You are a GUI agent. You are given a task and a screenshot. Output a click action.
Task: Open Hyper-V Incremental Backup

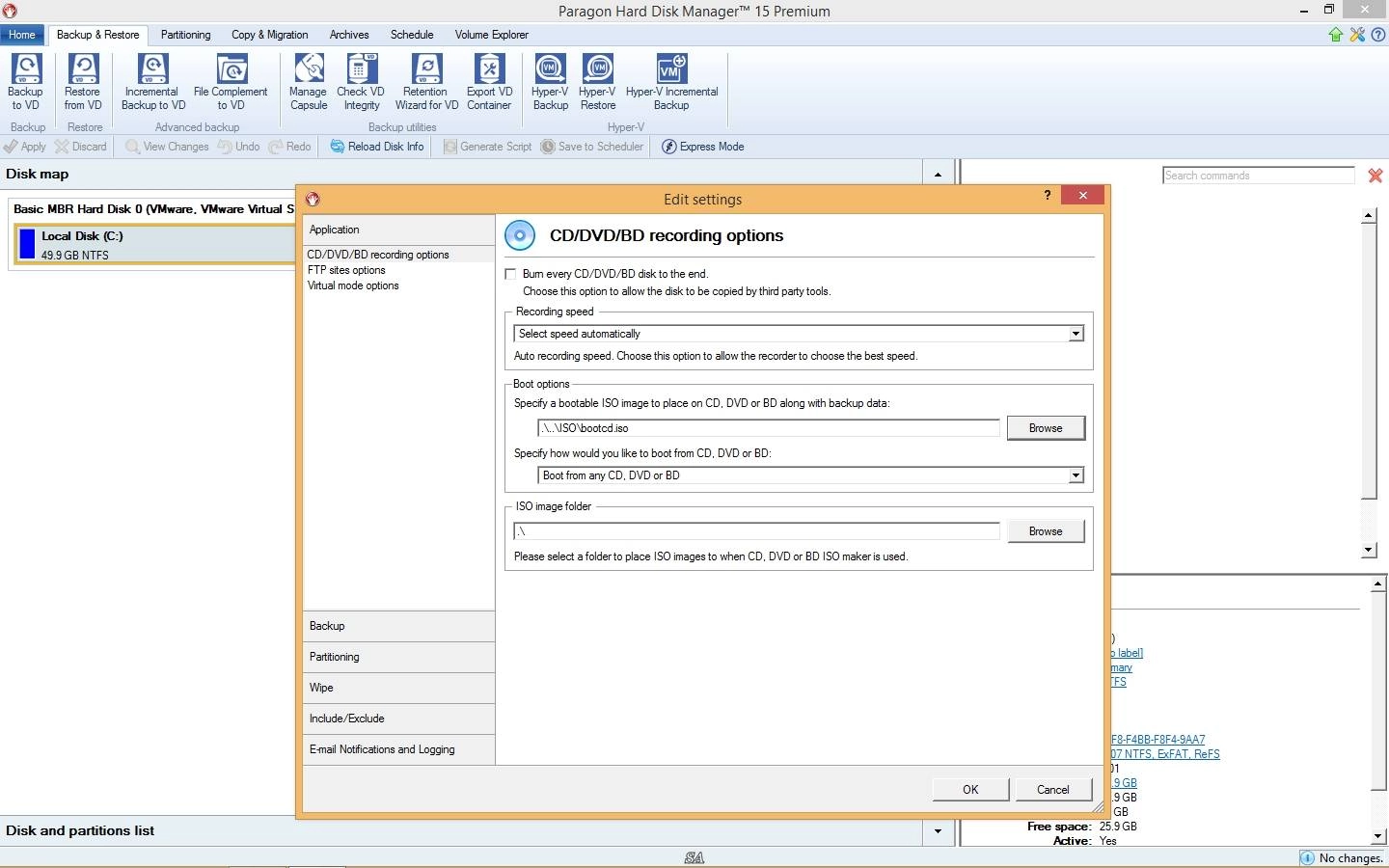point(671,82)
